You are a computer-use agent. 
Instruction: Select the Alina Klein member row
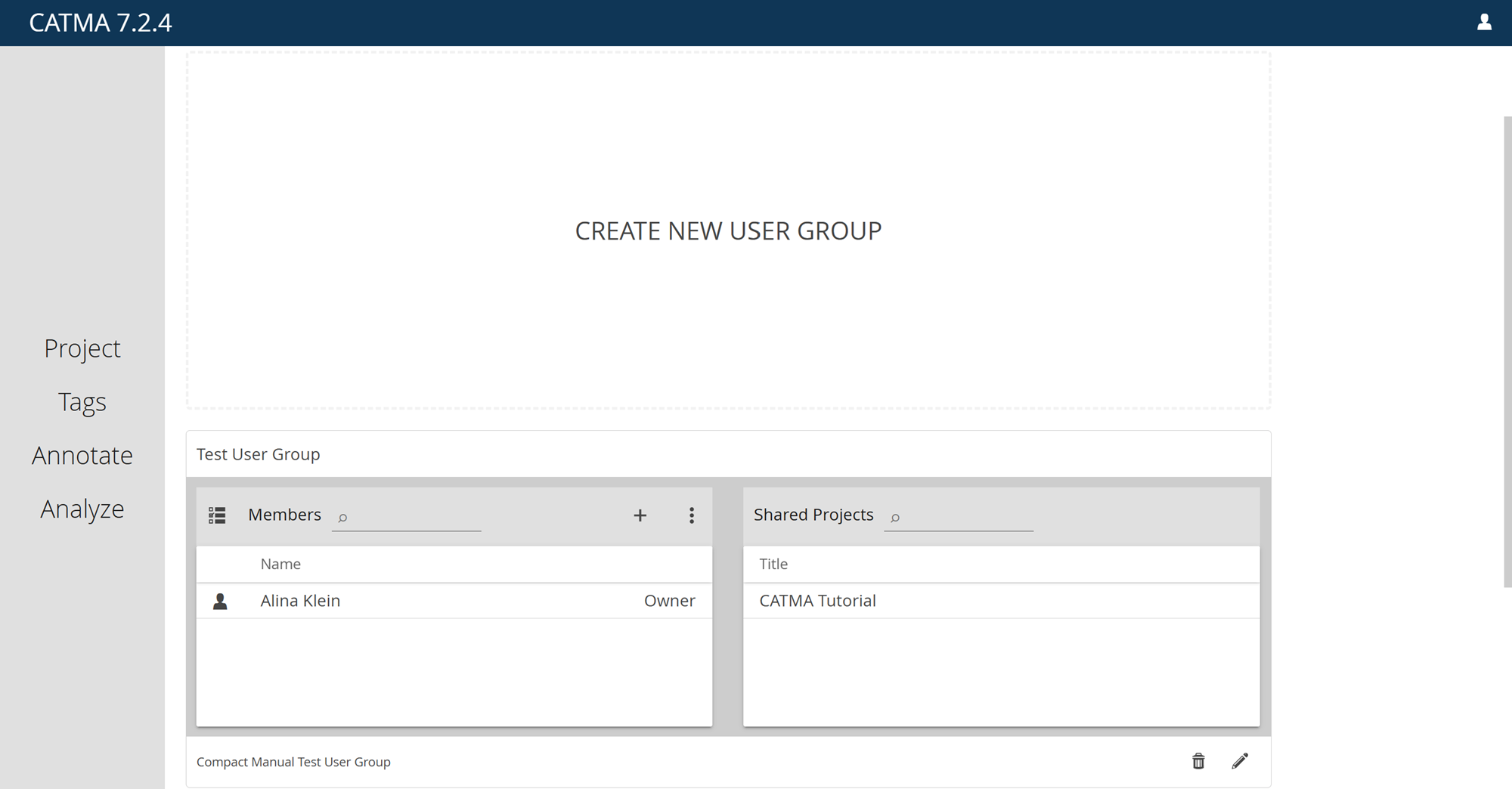pos(454,600)
